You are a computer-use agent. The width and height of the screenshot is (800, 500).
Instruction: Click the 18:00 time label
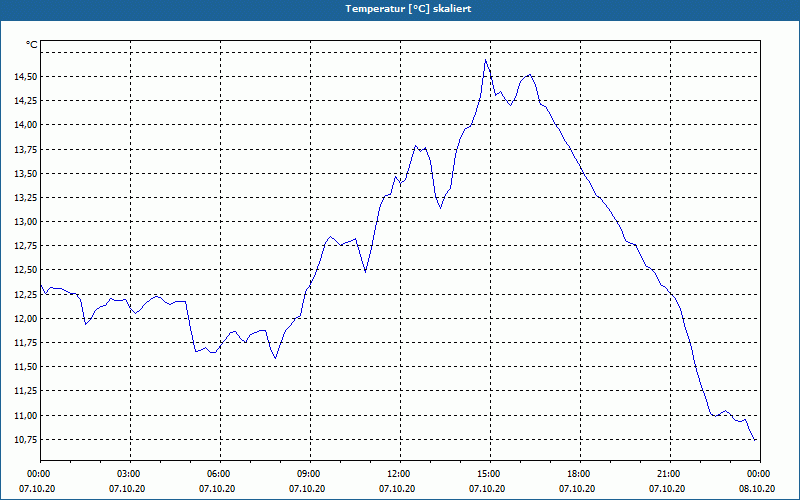tap(581, 474)
